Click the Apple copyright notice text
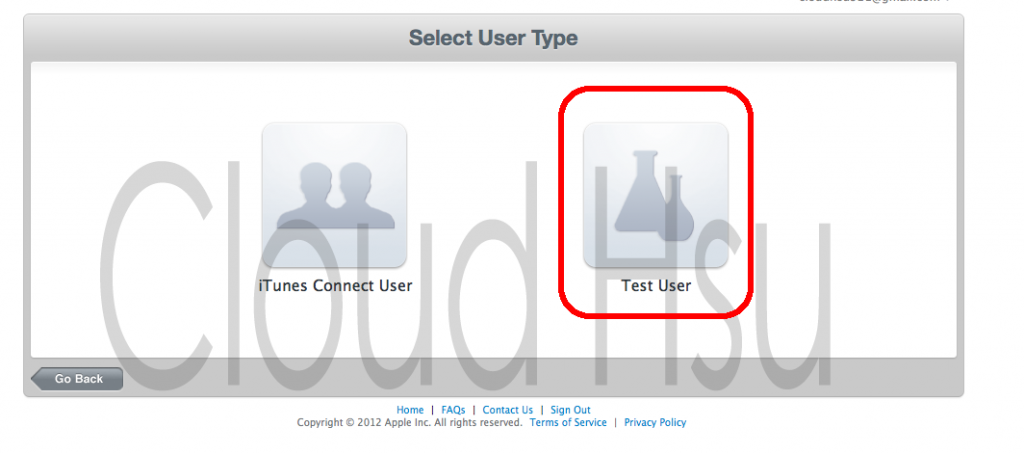This screenshot has width=1024, height=454. pyautogui.click(x=409, y=423)
